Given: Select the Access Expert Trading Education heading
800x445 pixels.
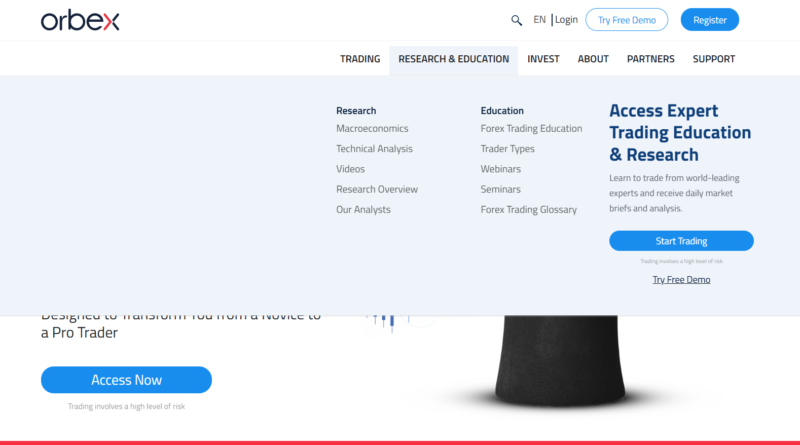Looking at the screenshot, I should point(680,133).
